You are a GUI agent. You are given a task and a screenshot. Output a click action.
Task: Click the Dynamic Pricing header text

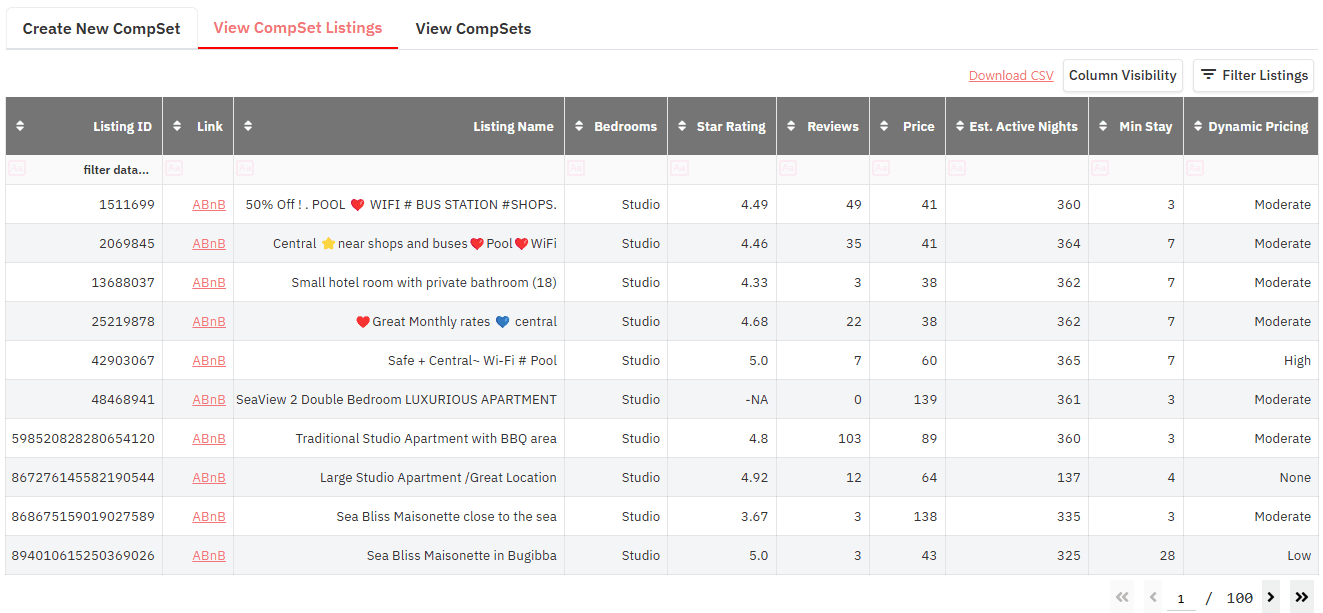(1258, 126)
